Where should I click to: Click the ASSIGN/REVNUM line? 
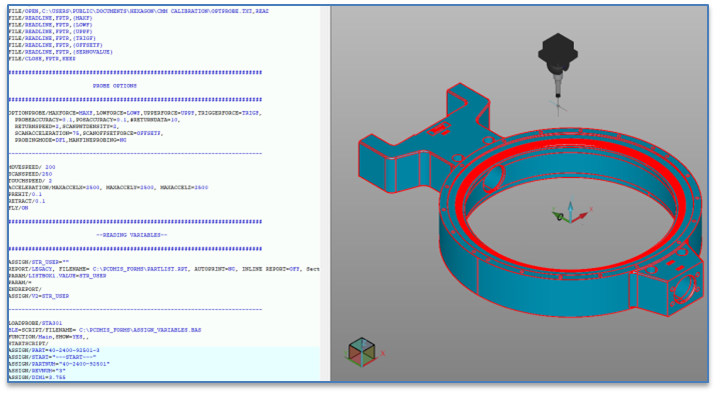click(37, 371)
